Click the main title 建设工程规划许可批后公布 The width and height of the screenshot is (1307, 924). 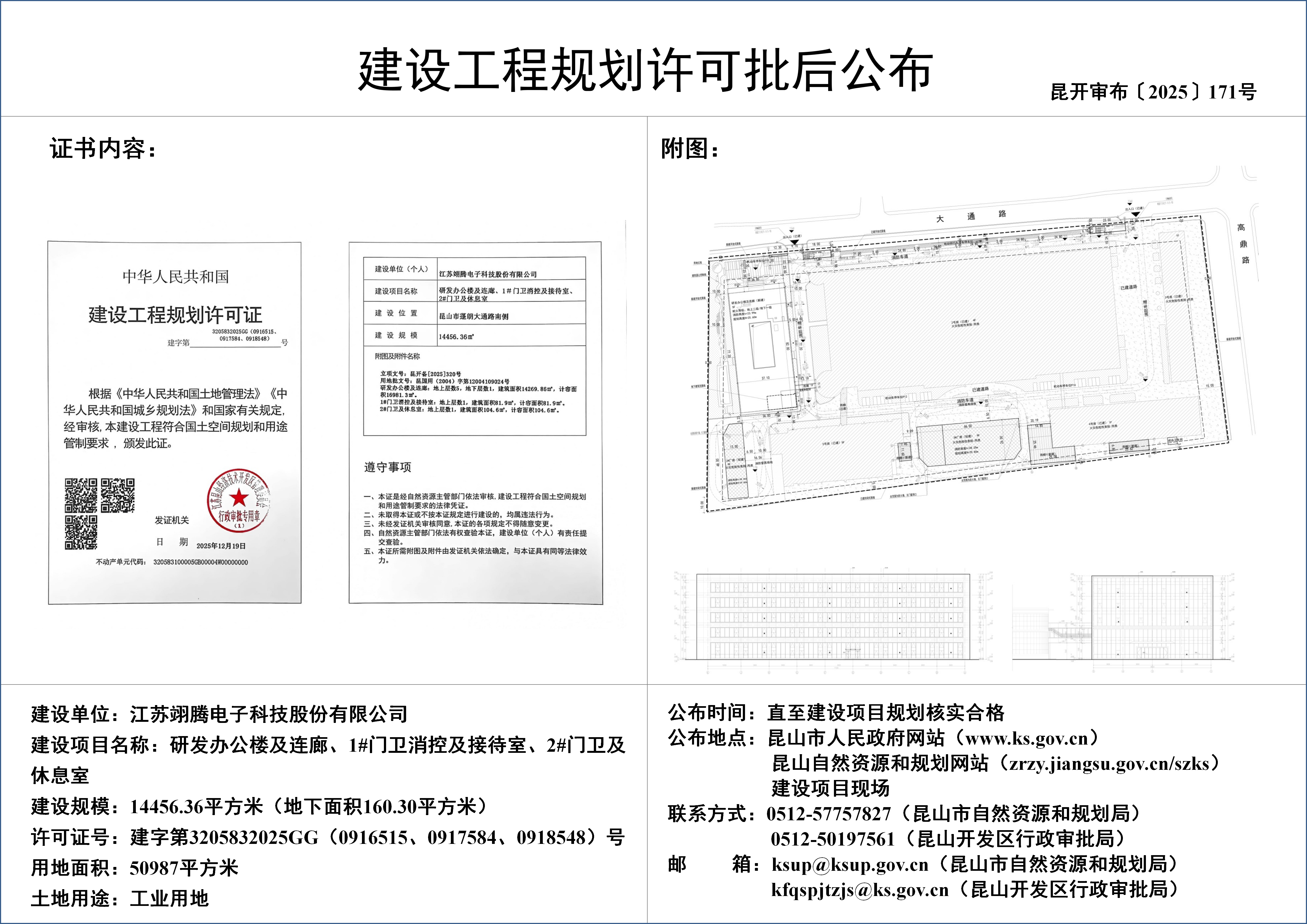tap(645, 71)
